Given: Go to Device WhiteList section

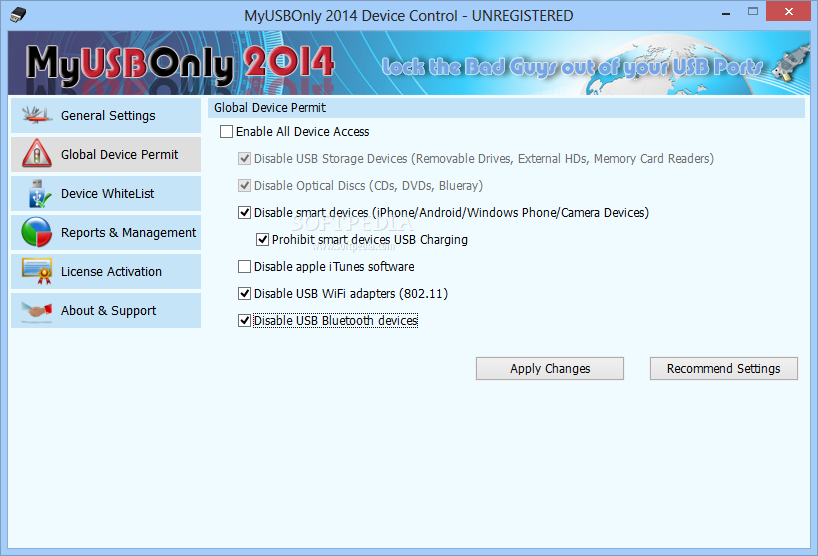Looking at the screenshot, I should (106, 194).
